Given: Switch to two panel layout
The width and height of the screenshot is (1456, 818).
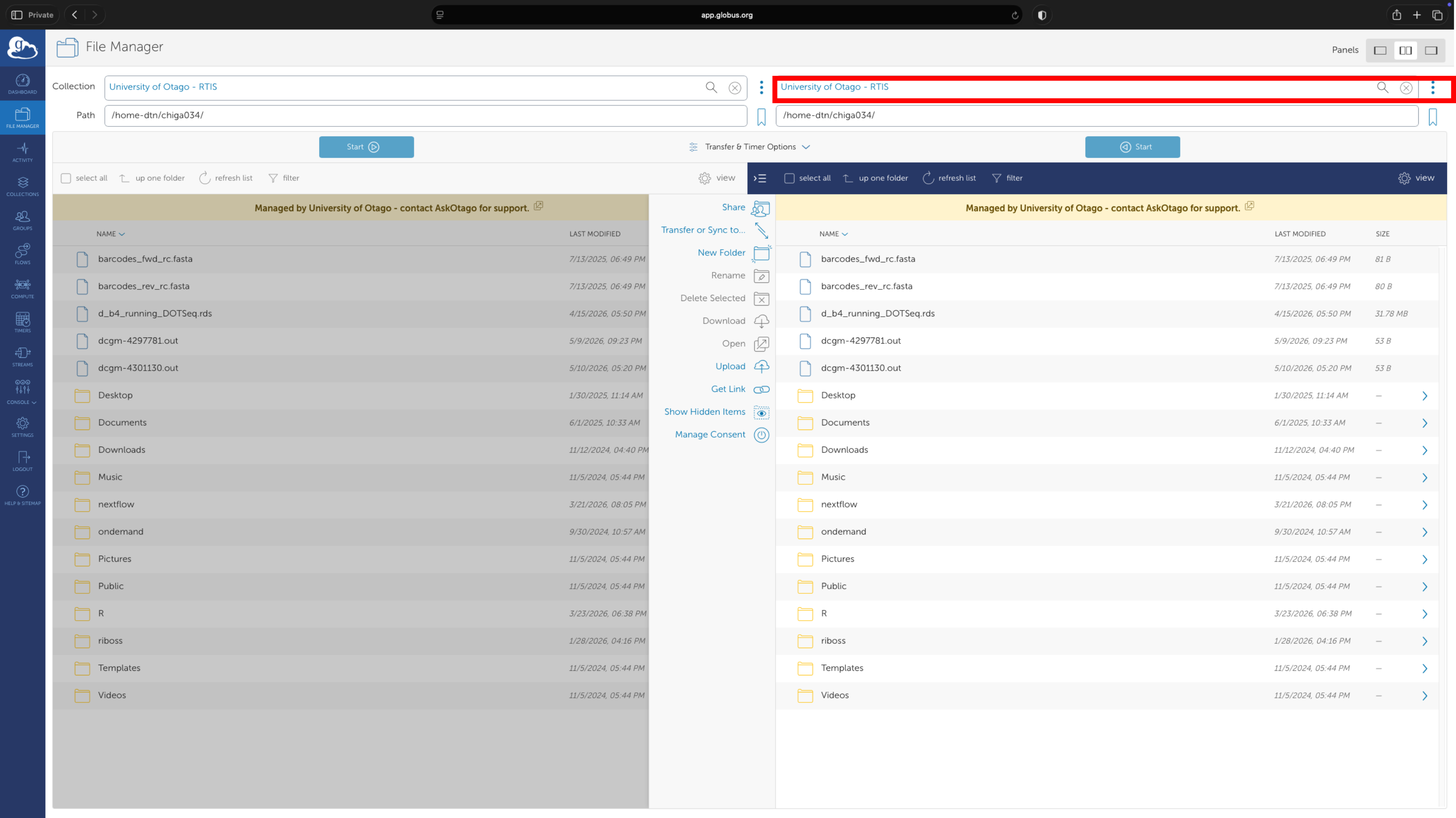Looking at the screenshot, I should click(x=1406, y=50).
